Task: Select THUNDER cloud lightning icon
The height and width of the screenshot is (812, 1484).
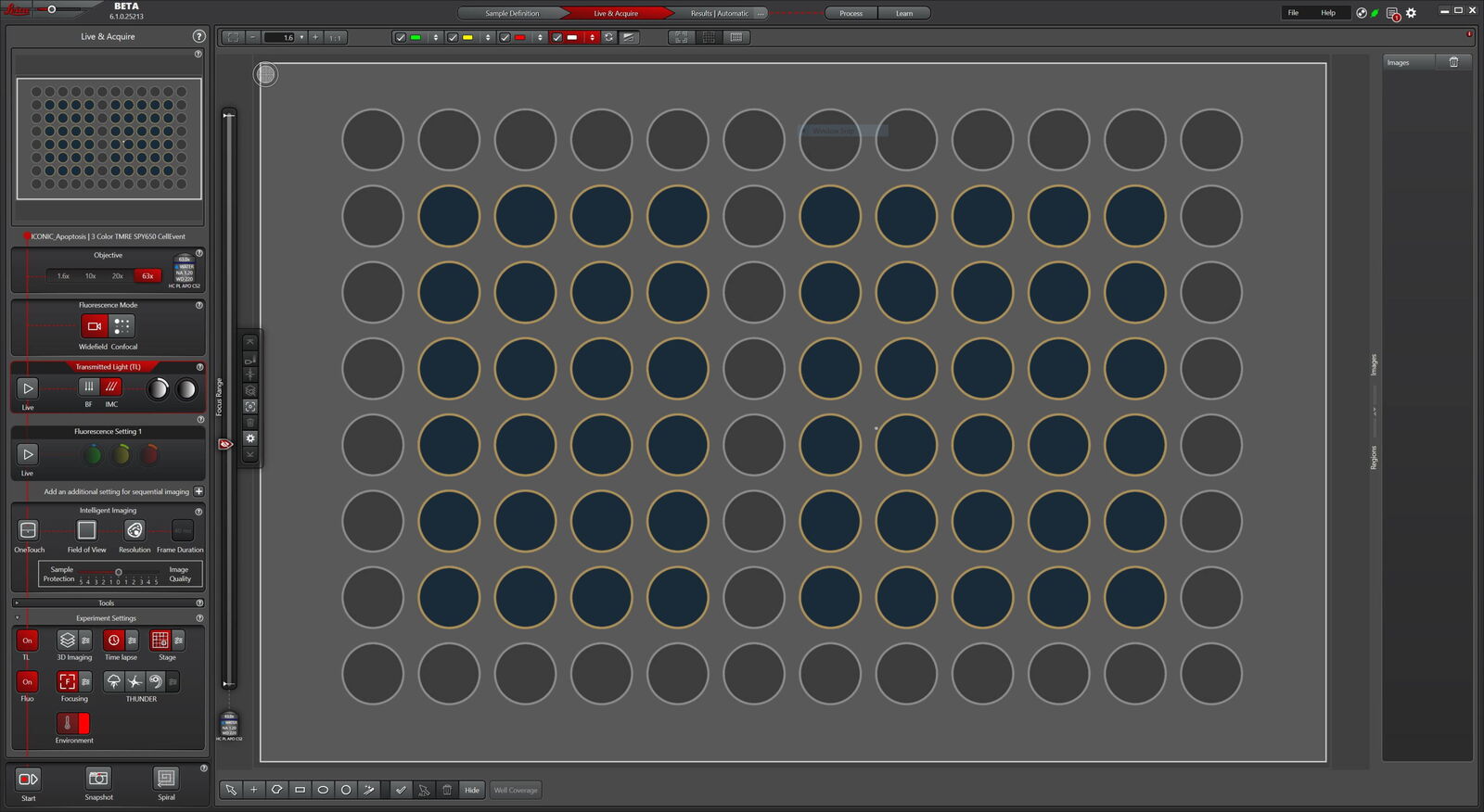Action: (x=113, y=681)
